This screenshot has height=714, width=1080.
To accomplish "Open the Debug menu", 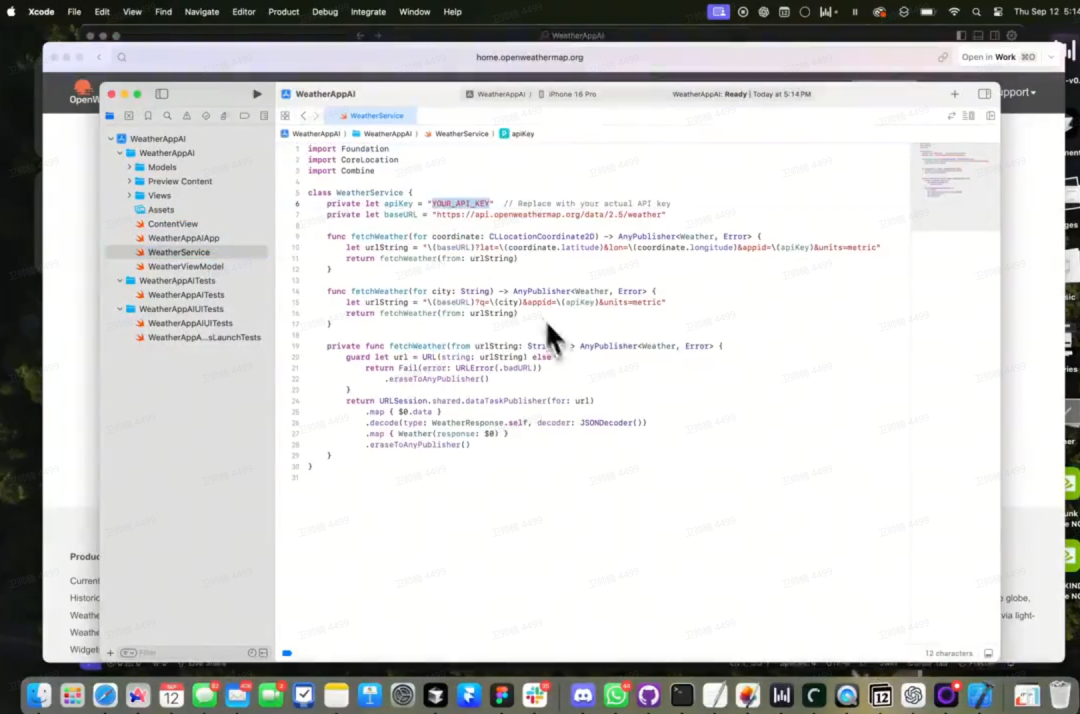I will click(325, 12).
